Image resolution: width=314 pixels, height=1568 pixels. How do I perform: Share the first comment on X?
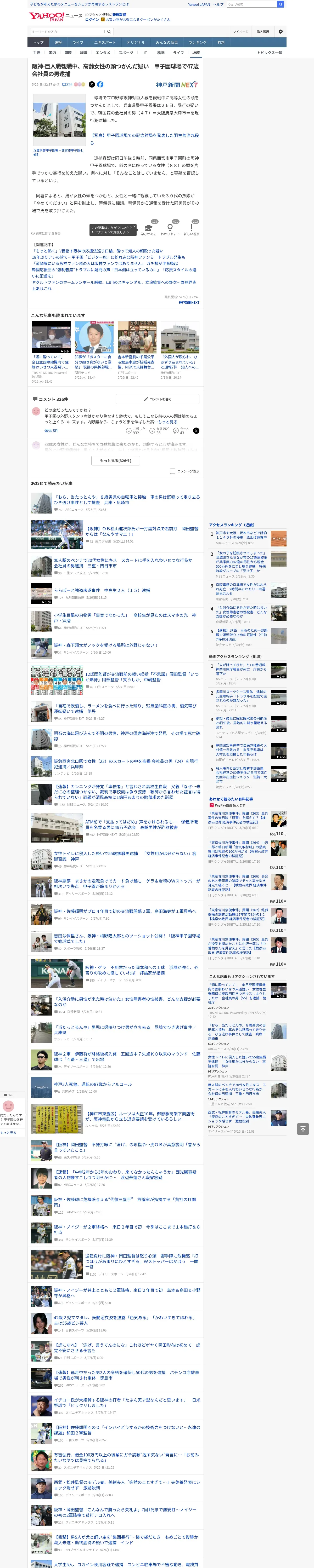(196, 430)
